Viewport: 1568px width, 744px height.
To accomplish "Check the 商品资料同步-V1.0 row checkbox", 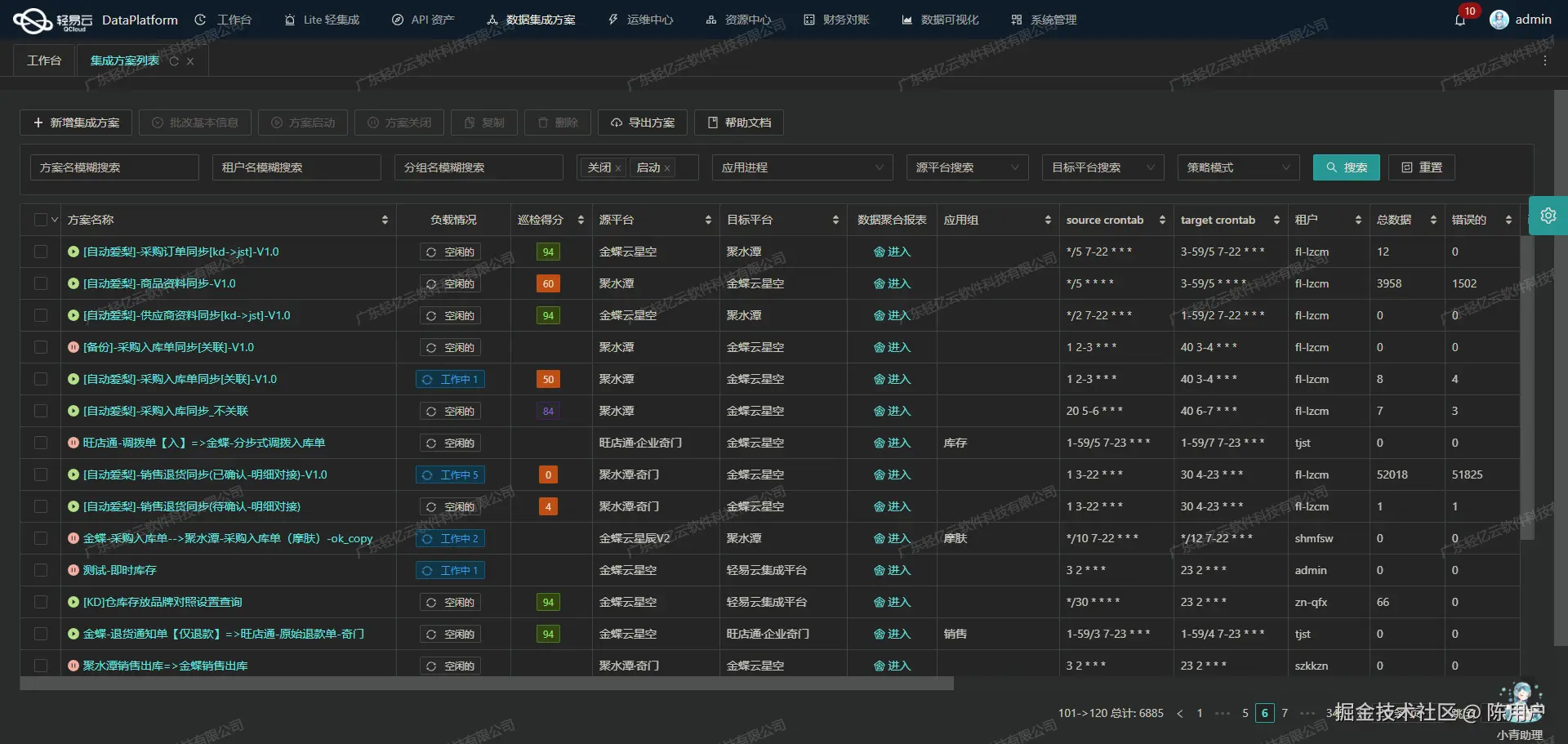I will (x=41, y=283).
